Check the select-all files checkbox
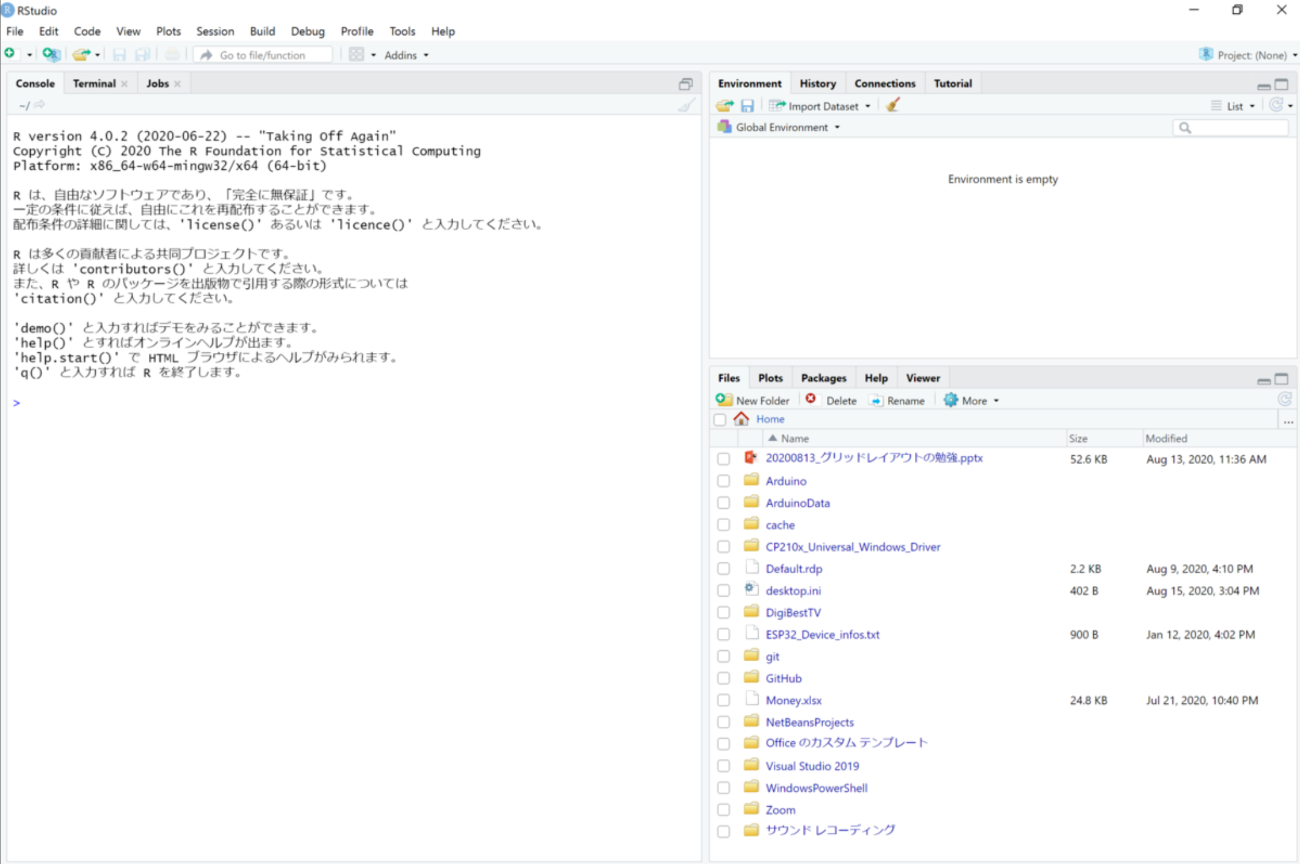 coord(720,420)
